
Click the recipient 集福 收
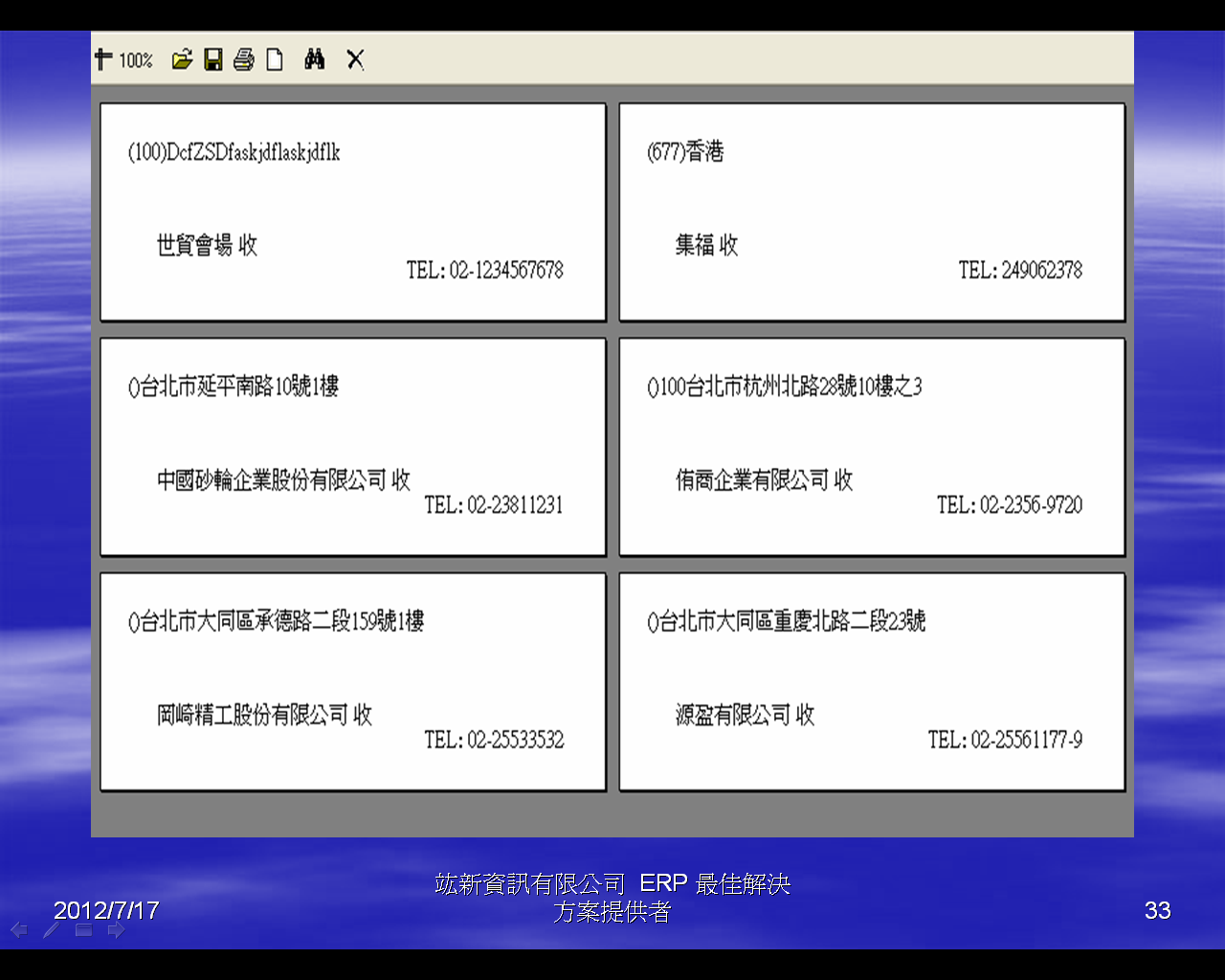706,245
